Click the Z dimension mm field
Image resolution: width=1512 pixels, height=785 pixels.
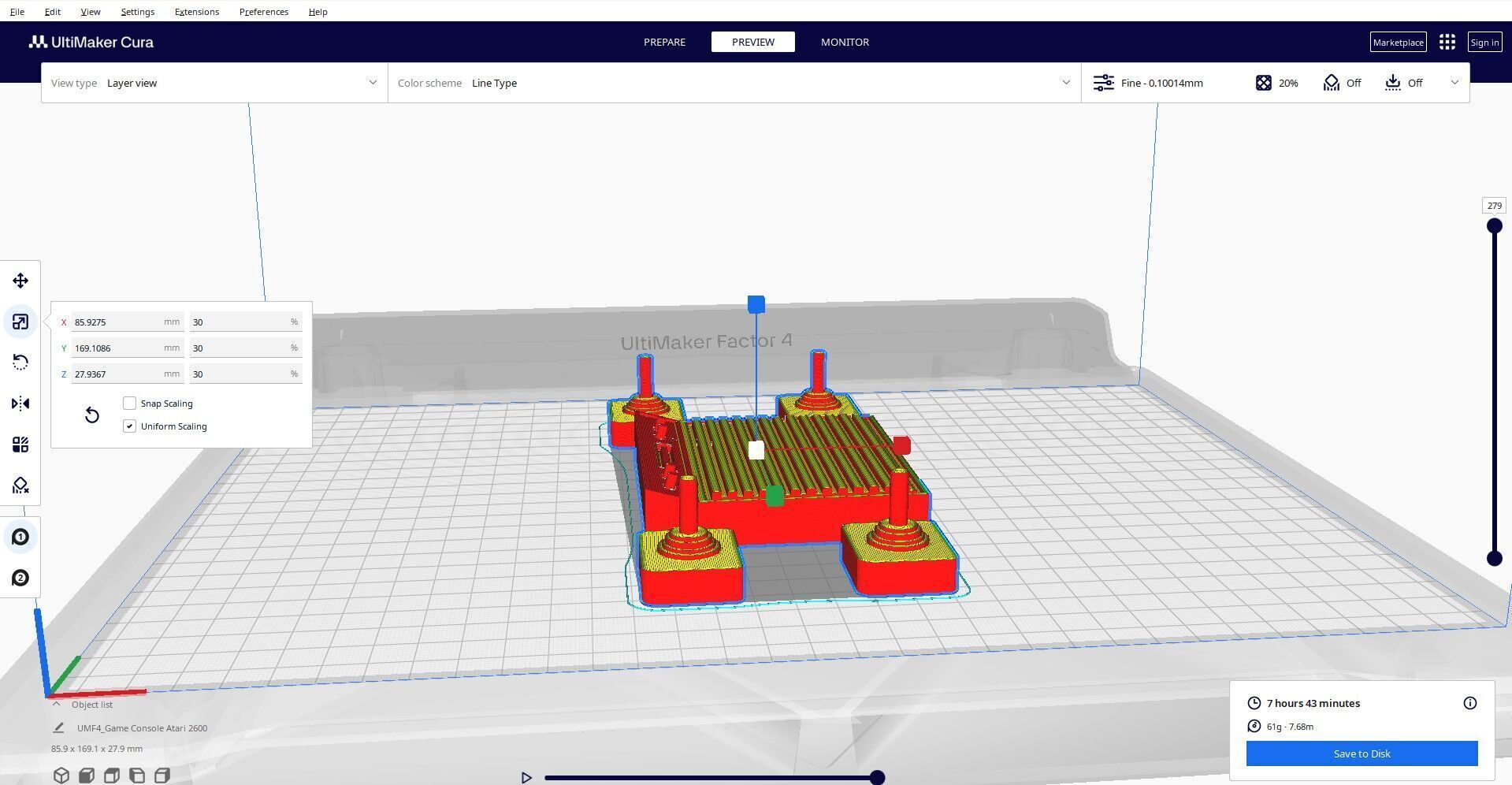pos(128,374)
